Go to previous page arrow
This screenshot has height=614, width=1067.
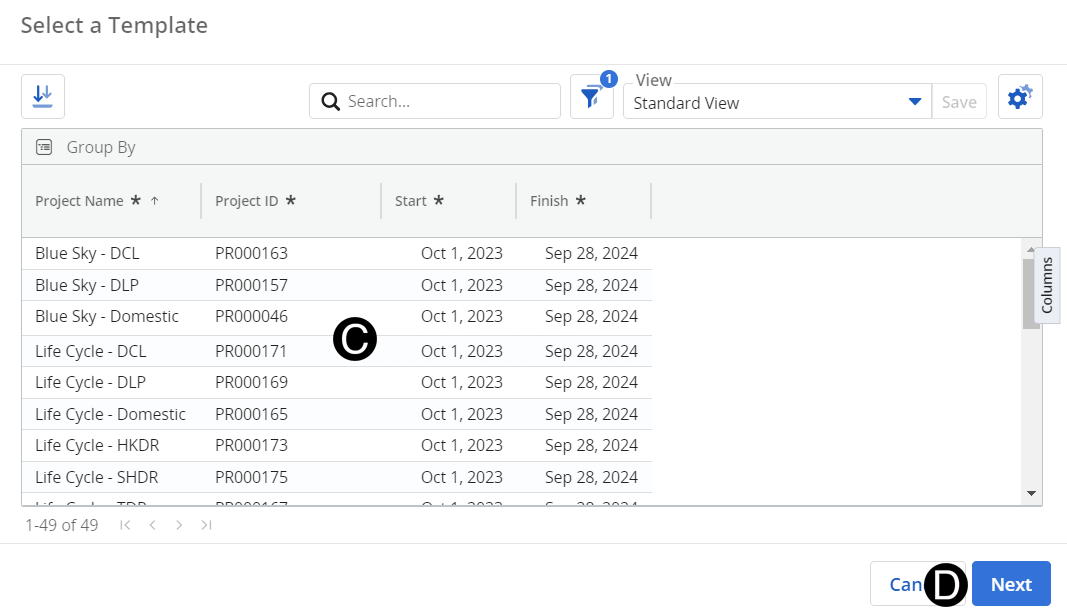tap(152, 525)
